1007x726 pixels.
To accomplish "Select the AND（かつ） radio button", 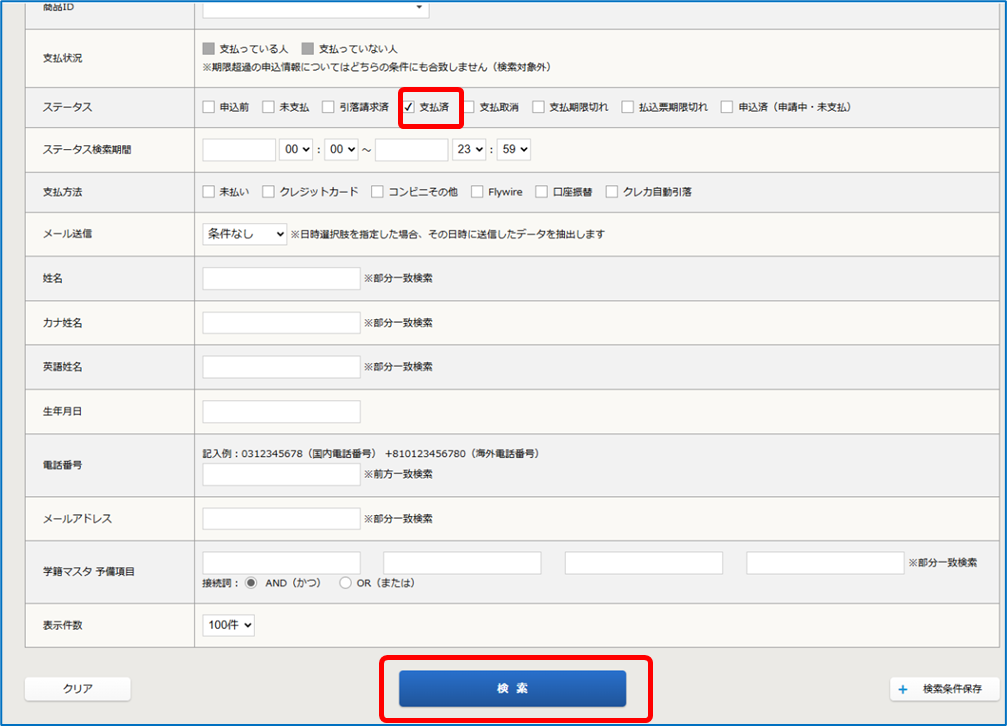I will (x=251, y=583).
